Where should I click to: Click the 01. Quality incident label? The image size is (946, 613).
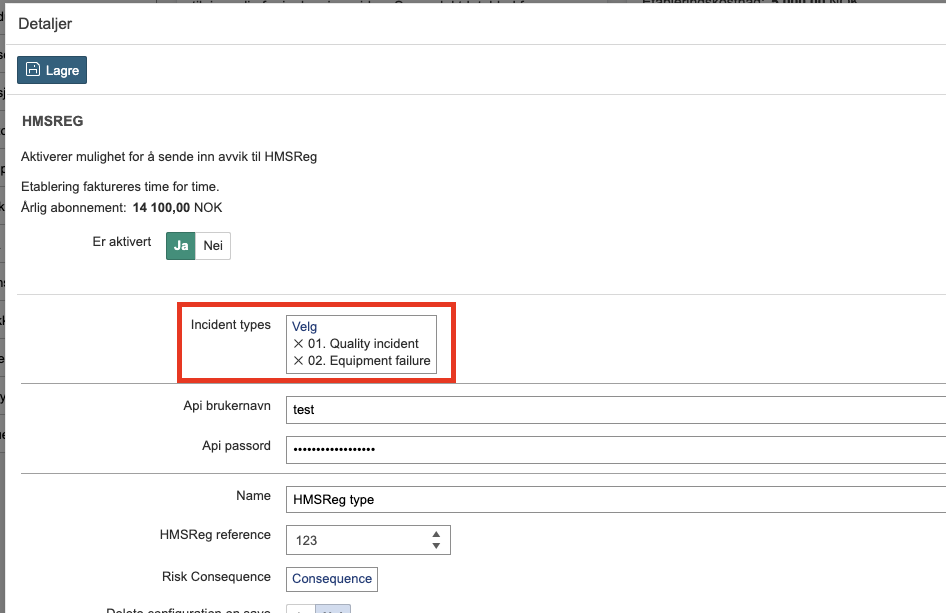click(x=364, y=344)
